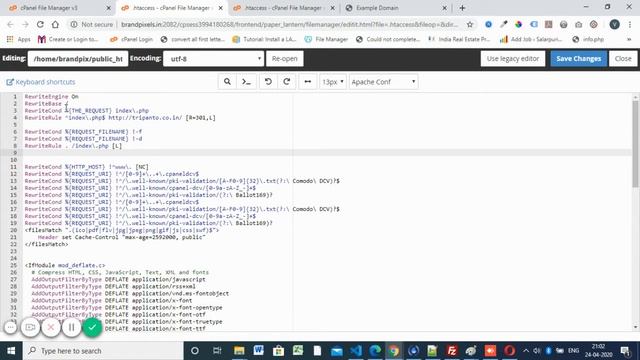Open Keyboard shortcuts link

tap(41, 82)
